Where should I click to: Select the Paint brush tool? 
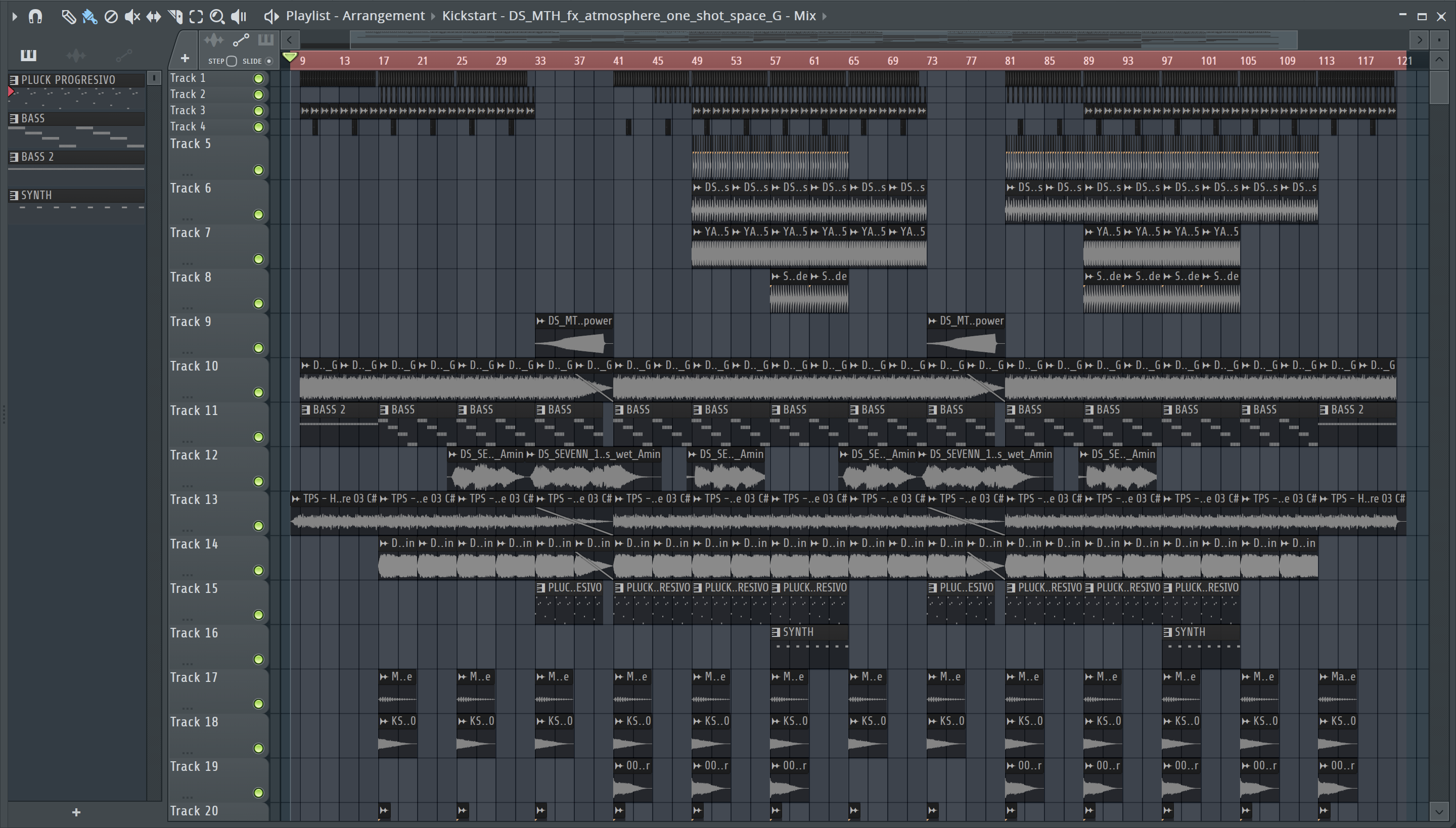click(89, 17)
